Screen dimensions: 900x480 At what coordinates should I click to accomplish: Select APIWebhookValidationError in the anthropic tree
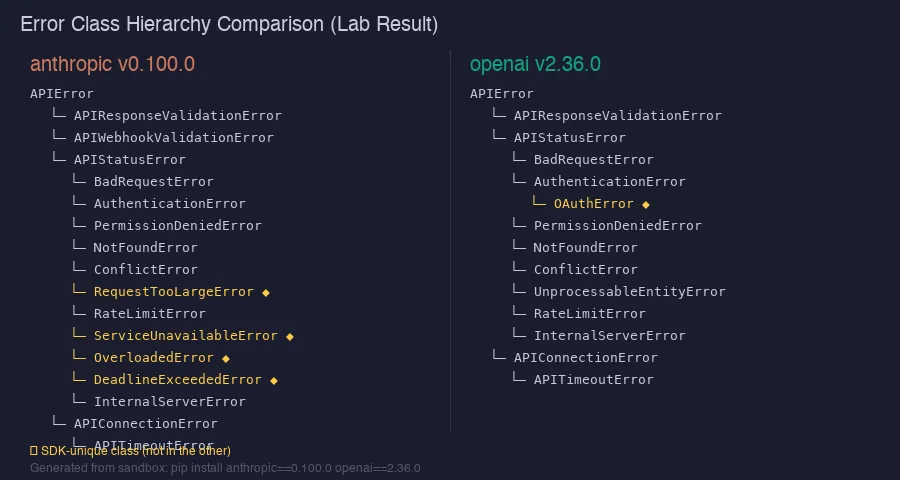(174, 138)
